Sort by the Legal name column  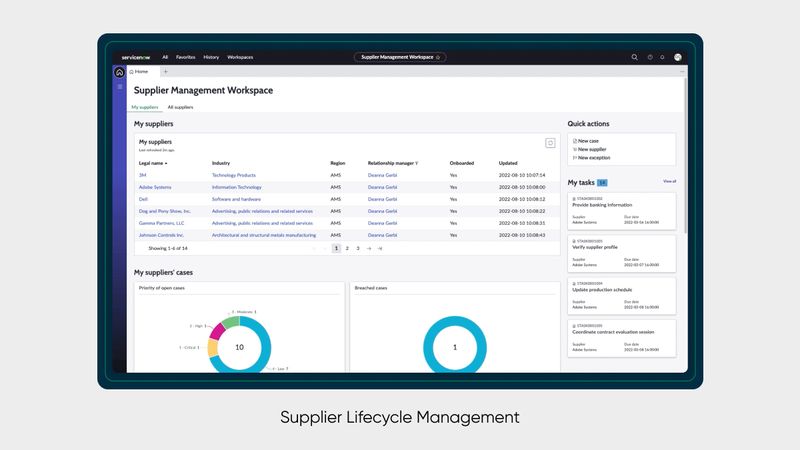tap(152, 162)
